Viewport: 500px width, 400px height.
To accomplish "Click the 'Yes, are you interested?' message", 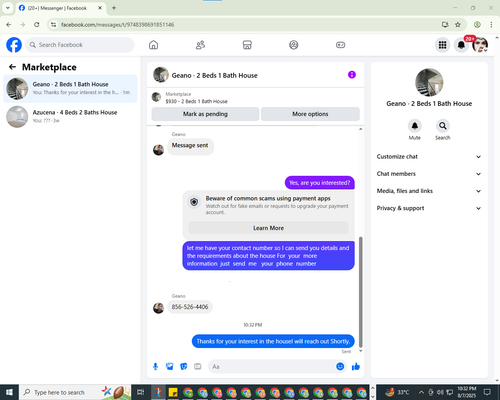I will (x=320, y=183).
